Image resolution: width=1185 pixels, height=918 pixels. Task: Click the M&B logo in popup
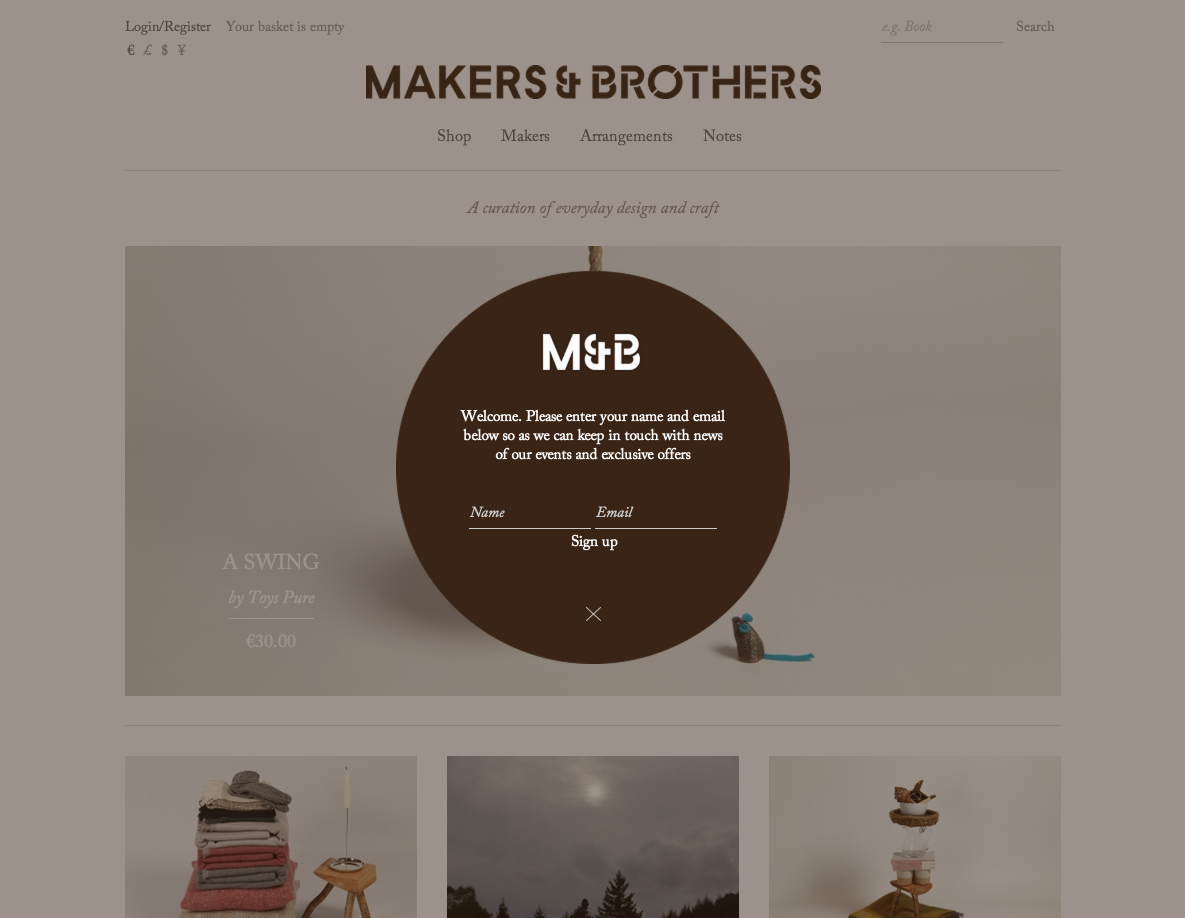pos(592,352)
